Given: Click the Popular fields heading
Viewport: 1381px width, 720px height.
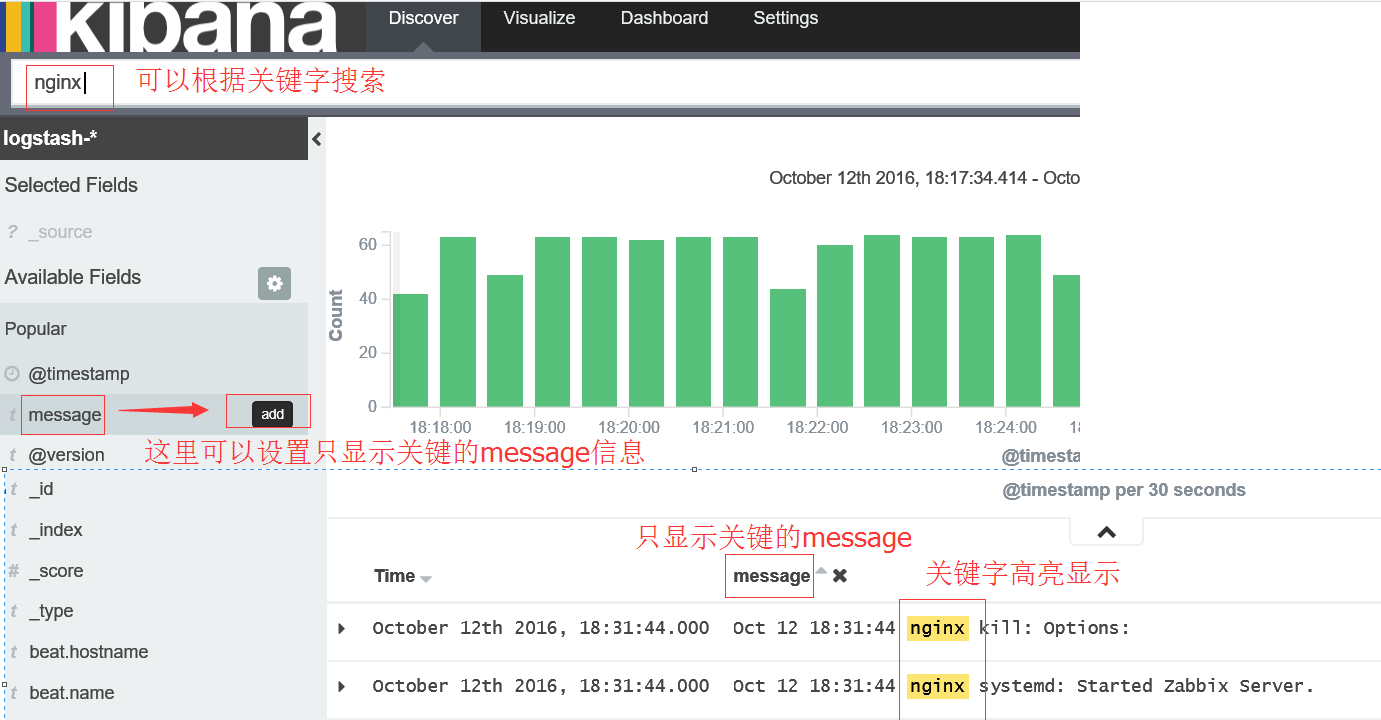Looking at the screenshot, I should point(36,329).
